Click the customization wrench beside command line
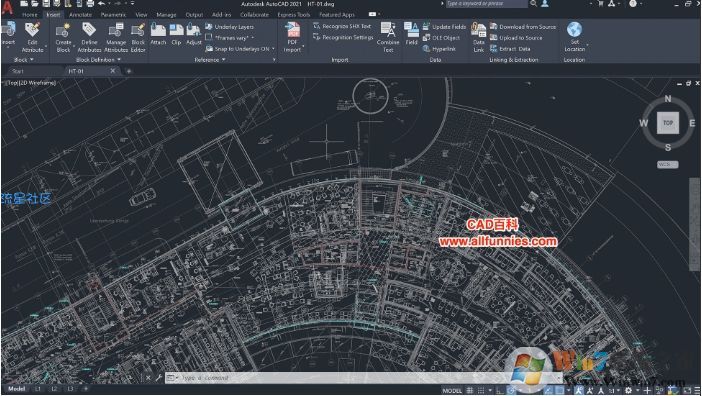702x396 pixels. tap(158, 378)
